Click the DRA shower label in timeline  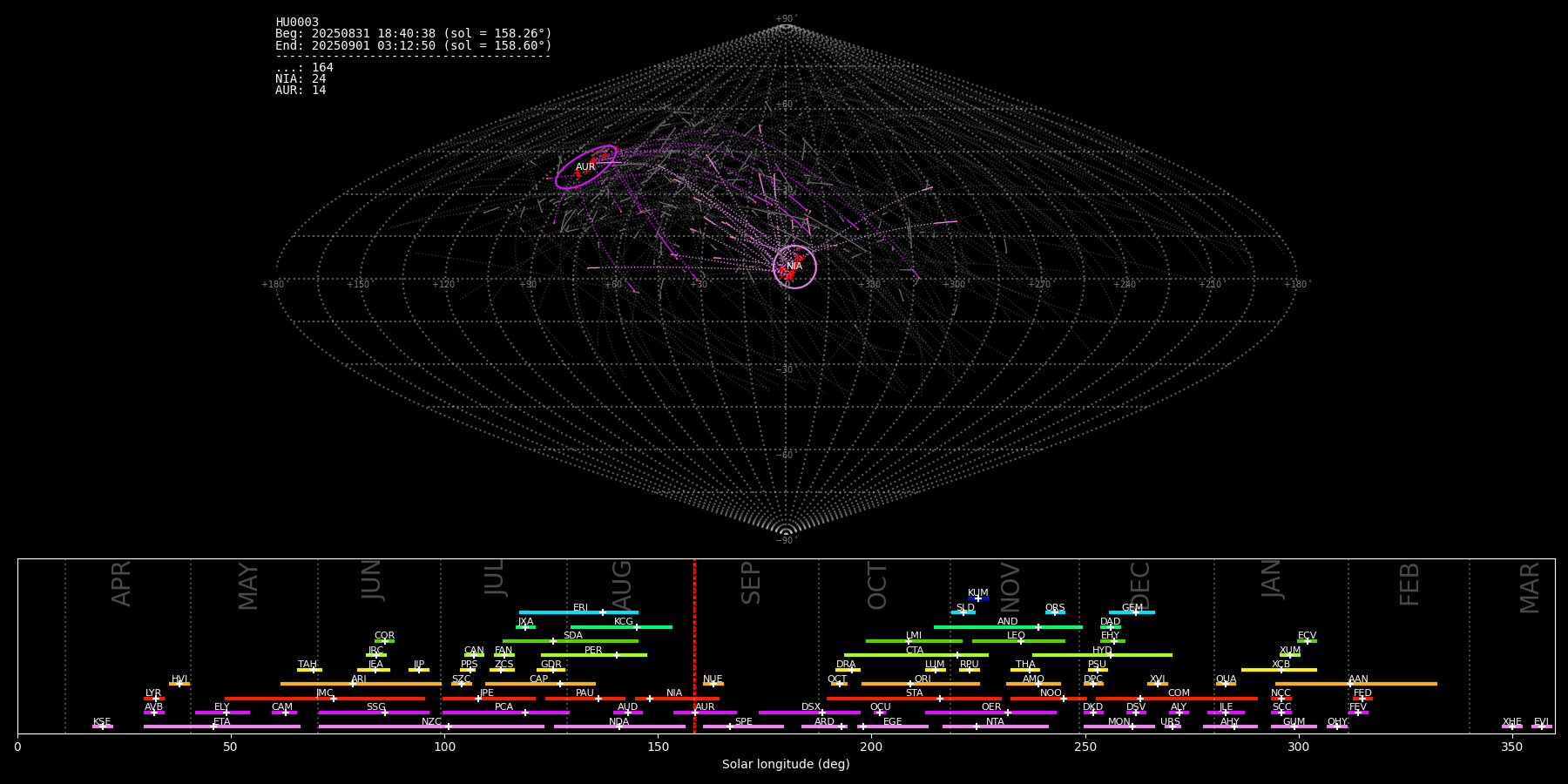(846, 665)
